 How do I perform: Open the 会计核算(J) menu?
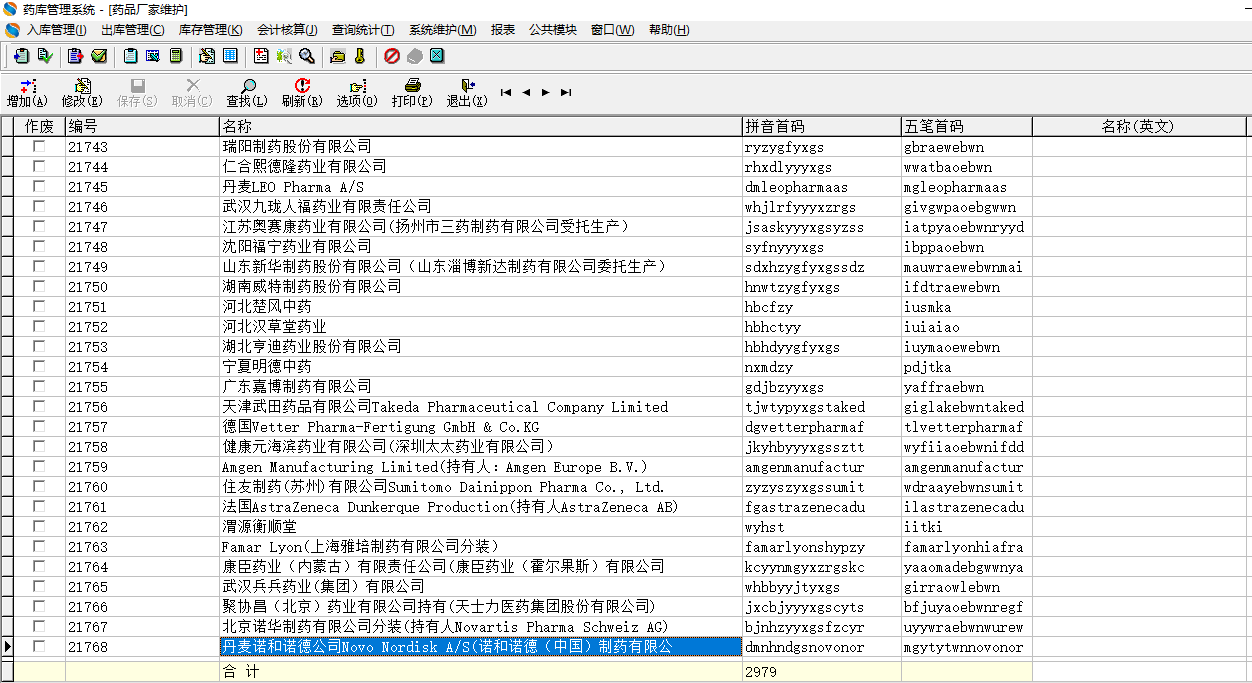(287, 30)
